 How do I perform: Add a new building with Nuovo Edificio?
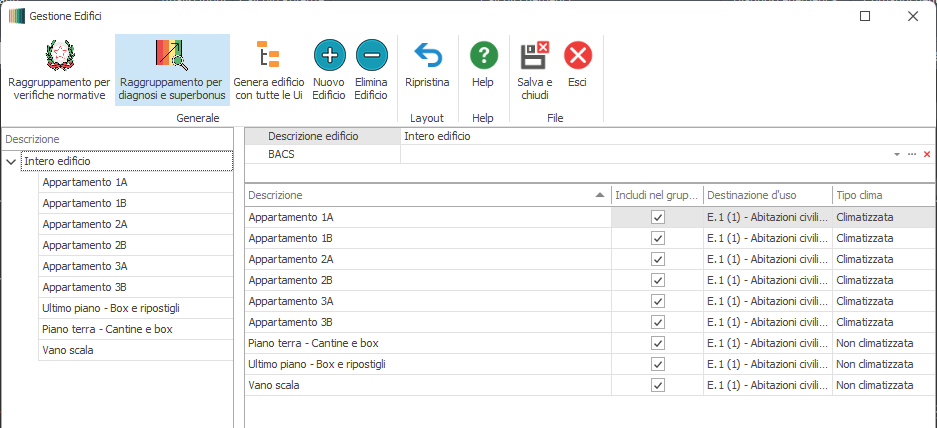(329, 56)
